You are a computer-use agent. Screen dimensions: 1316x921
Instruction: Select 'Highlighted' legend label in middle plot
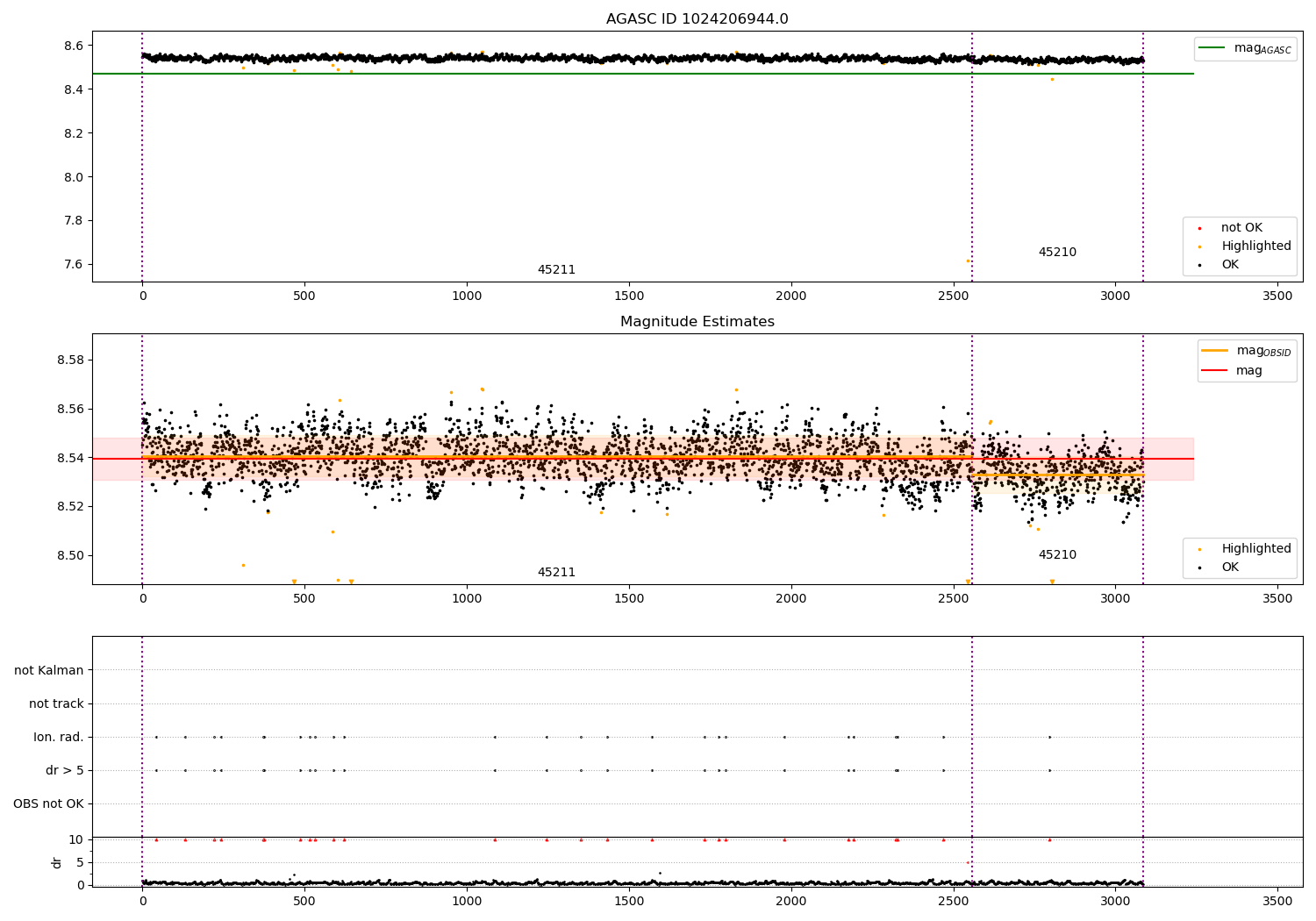[1256, 549]
